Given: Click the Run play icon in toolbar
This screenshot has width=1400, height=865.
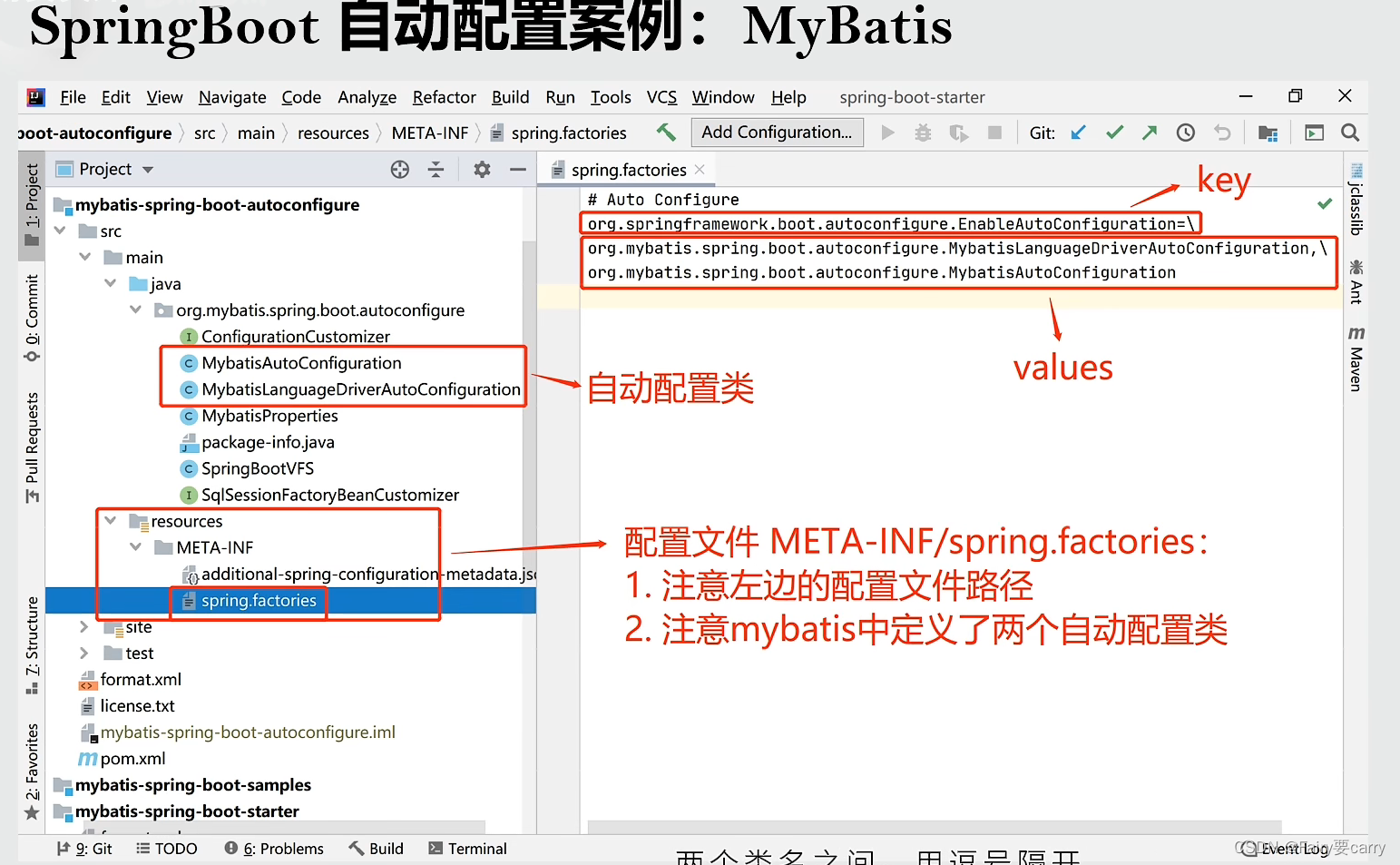Looking at the screenshot, I should 888,133.
